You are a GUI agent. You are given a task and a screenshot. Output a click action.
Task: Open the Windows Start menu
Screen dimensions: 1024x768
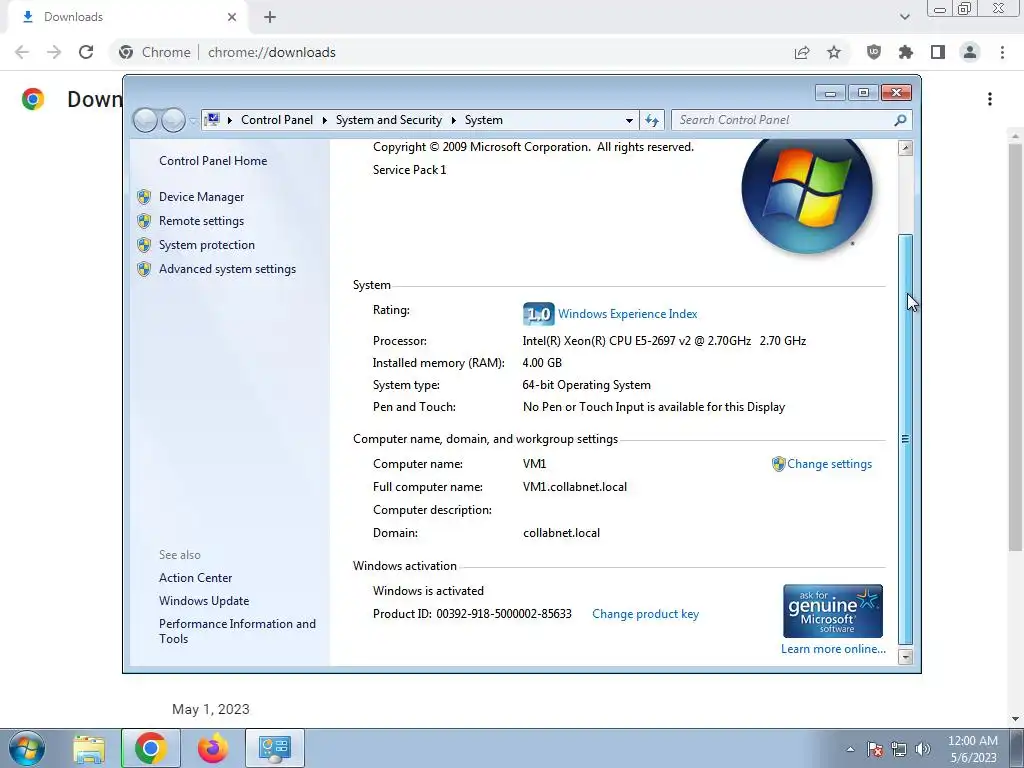pyautogui.click(x=26, y=748)
